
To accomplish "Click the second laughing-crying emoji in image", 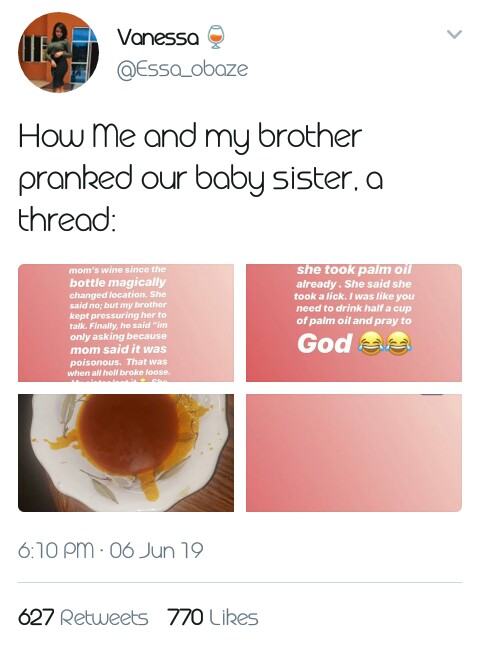I will point(399,343).
